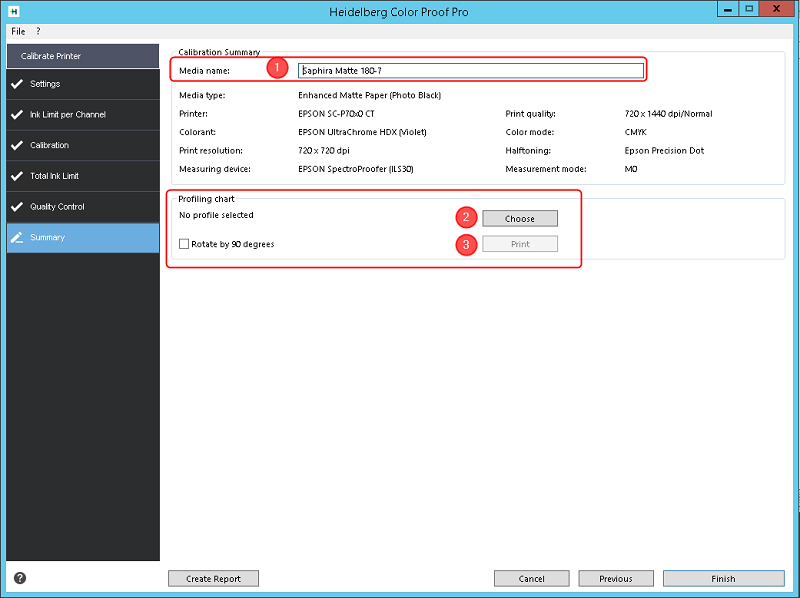Image resolution: width=800 pixels, height=598 pixels.
Task: Click the Settings step checkmark icon
Action: [x=17, y=84]
